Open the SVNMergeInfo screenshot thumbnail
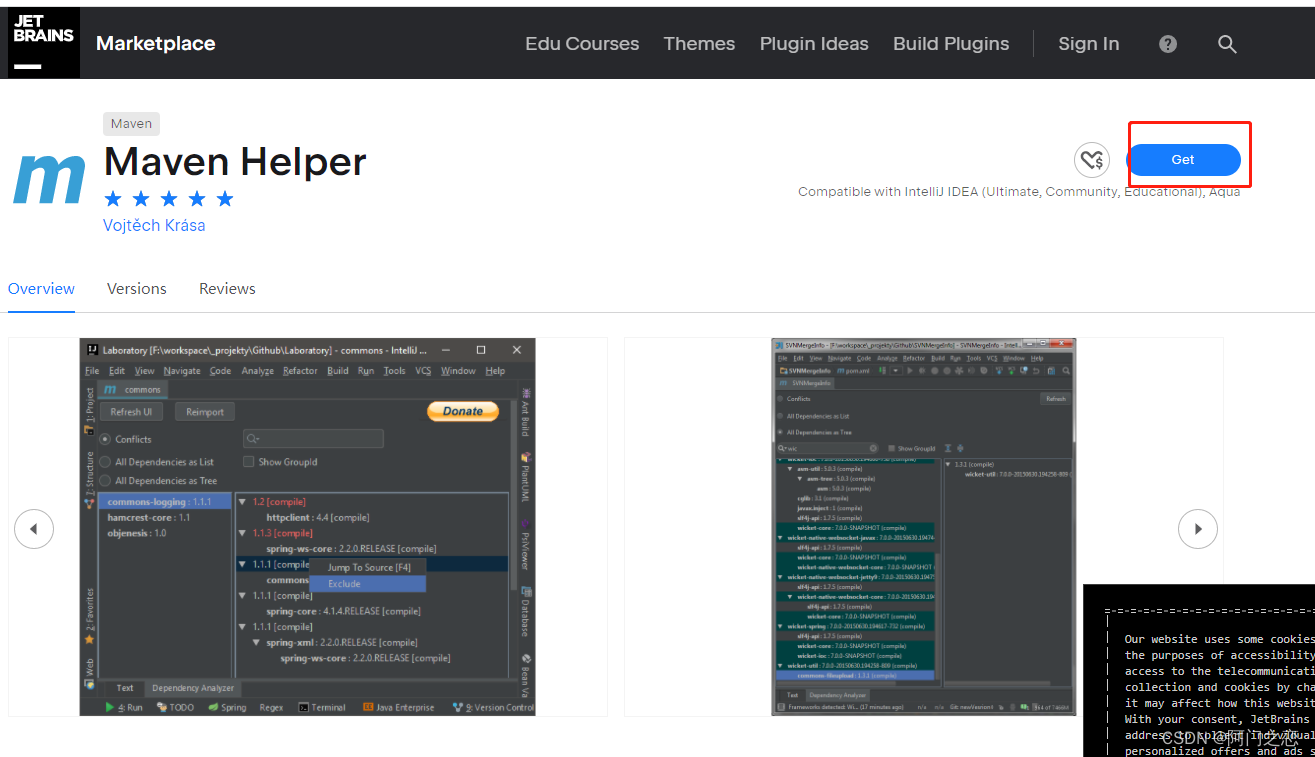Viewport: 1315px width, 757px height. pyautogui.click(x=924, y=527)
